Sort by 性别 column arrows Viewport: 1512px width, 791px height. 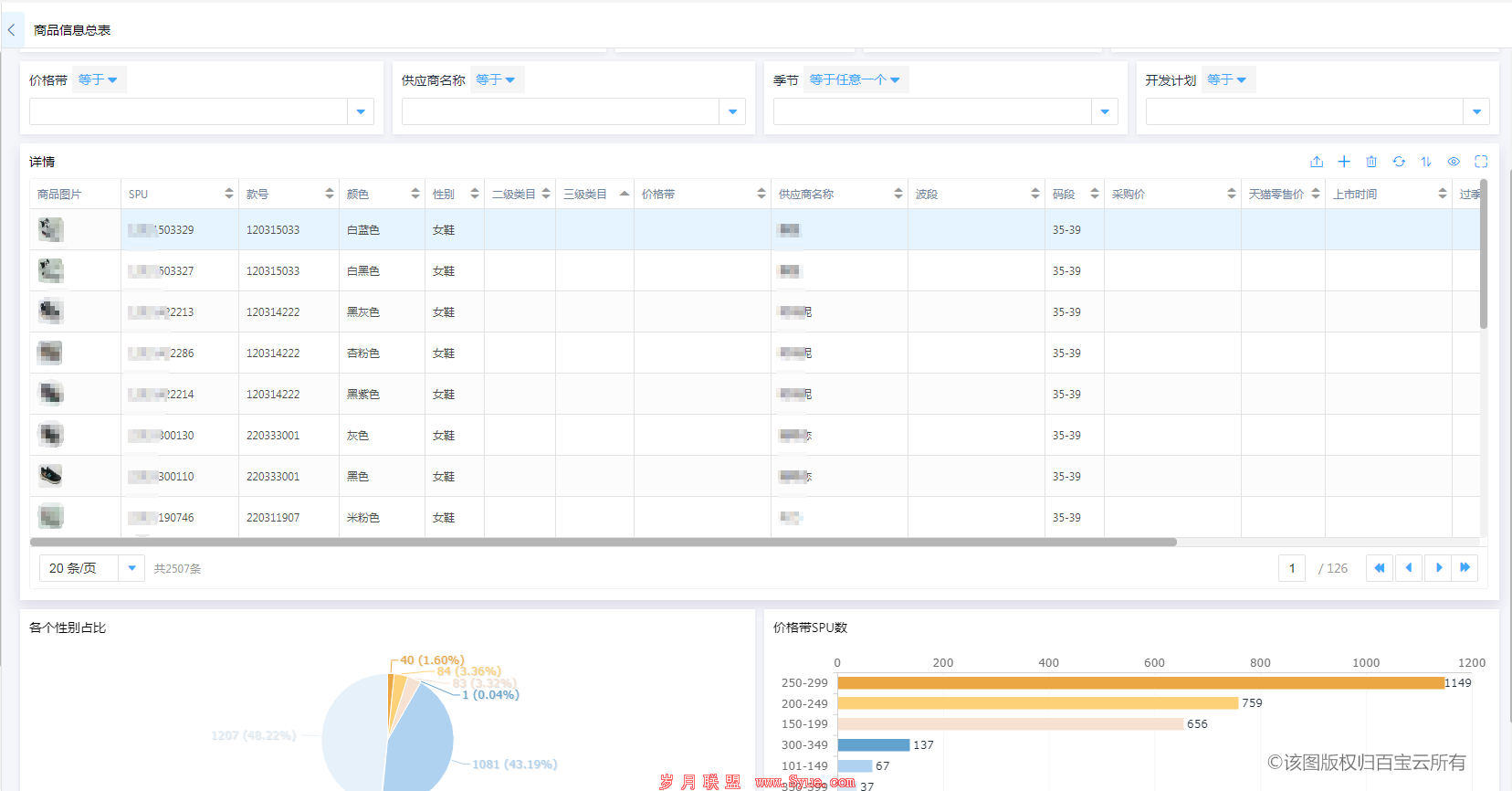pyautogui.click(x=475, y=194)
